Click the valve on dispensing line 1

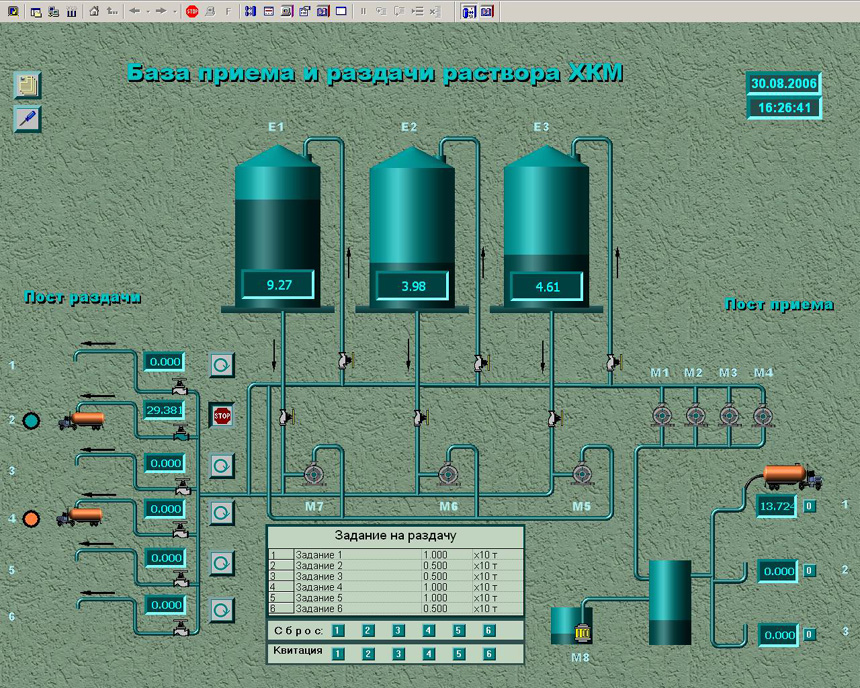[x=179, y=387]
